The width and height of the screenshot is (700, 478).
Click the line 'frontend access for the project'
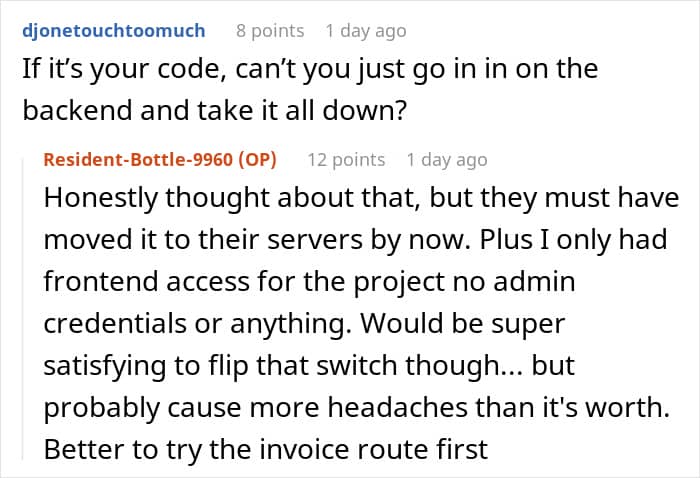tap(309, 282)
